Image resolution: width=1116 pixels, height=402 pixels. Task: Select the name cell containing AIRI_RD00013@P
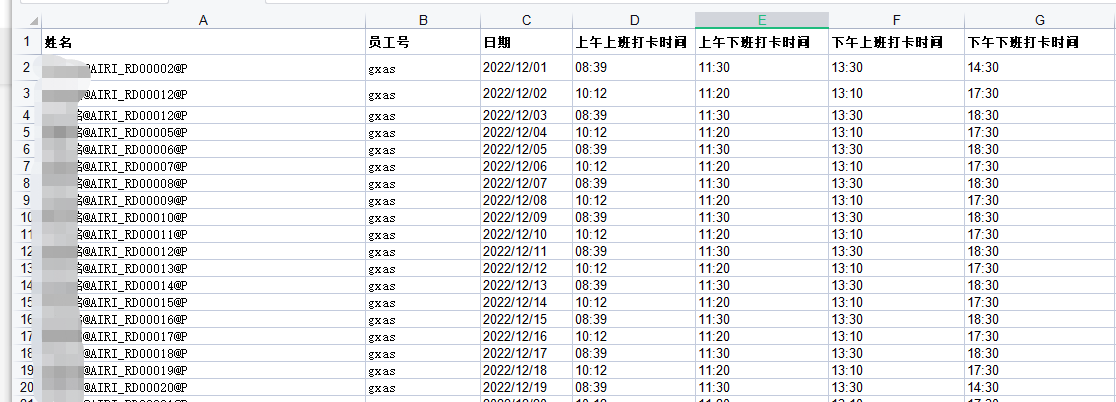coord(204,268)
